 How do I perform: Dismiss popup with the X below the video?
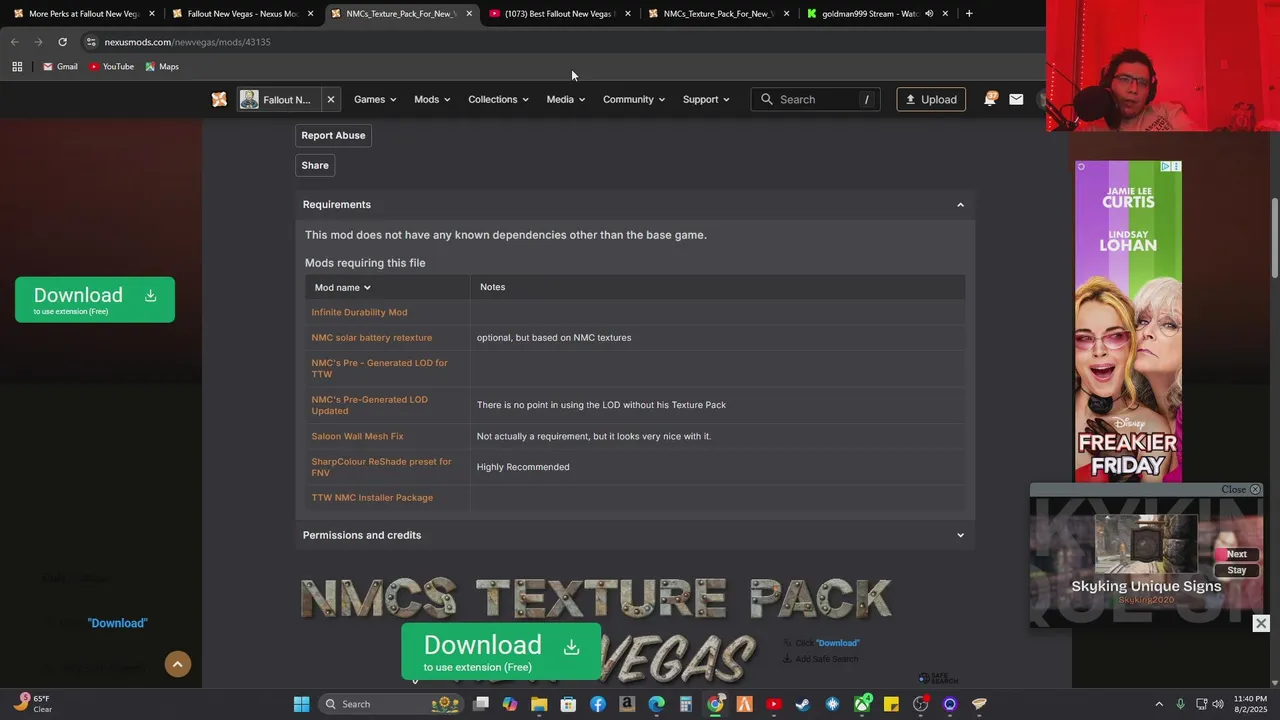point(1261,624)
